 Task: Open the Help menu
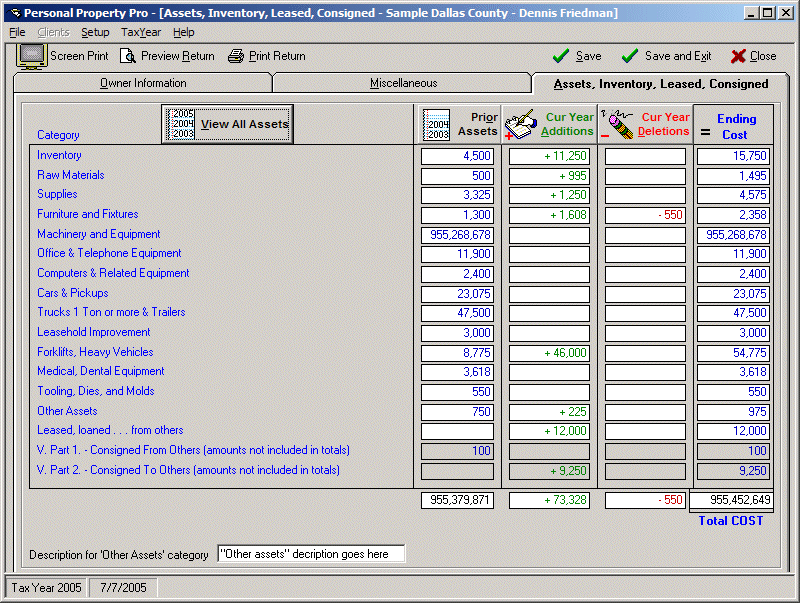(x=183, y=32)
